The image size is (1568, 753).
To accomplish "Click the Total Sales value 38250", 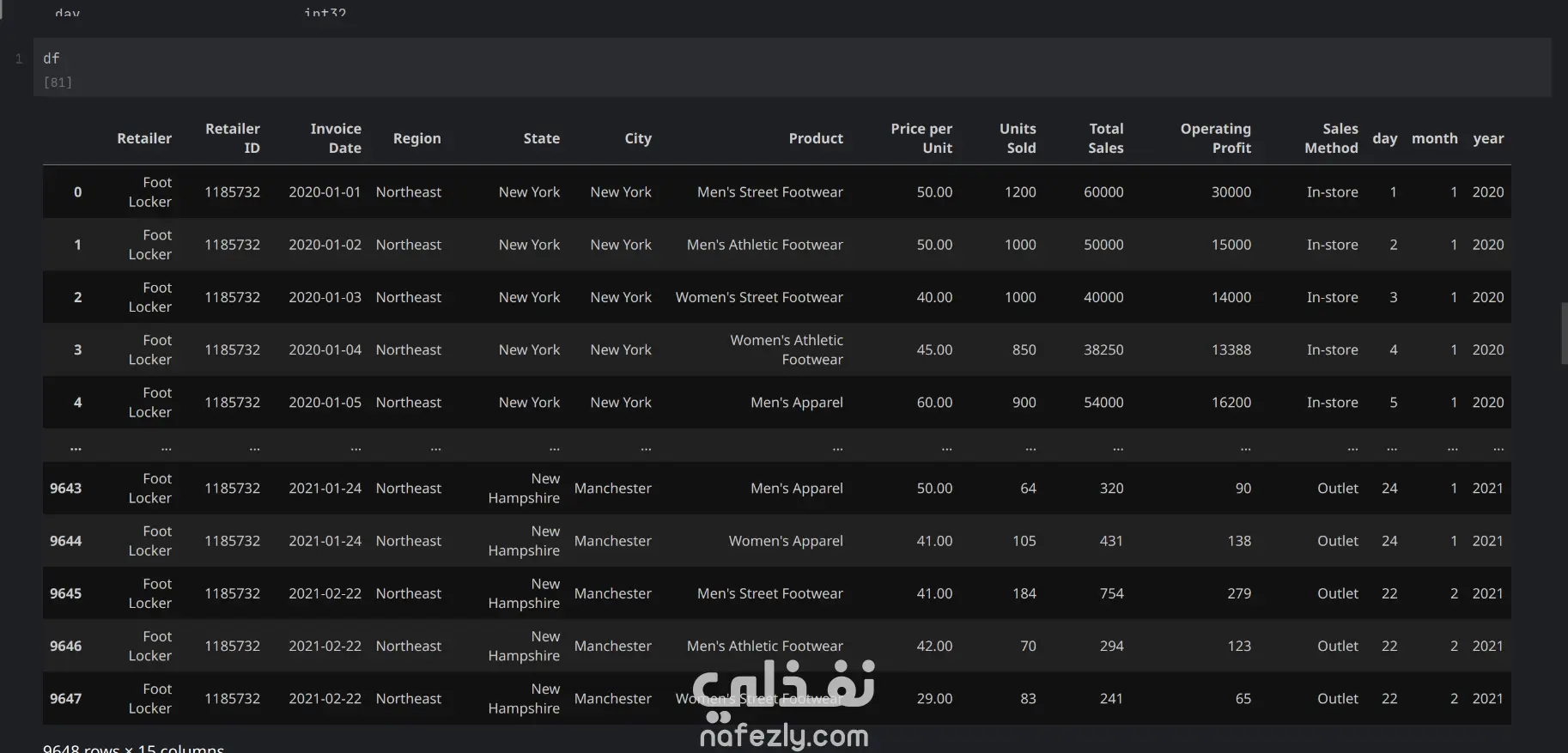I will 1103,349.
